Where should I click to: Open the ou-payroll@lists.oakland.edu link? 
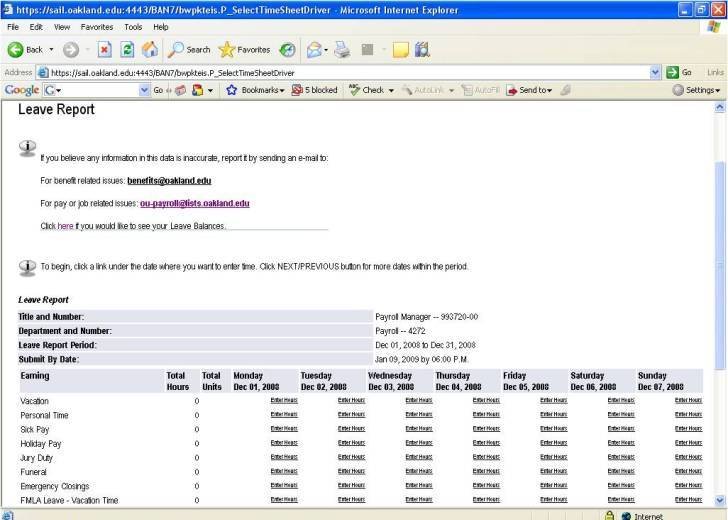[x=194, y=203]
